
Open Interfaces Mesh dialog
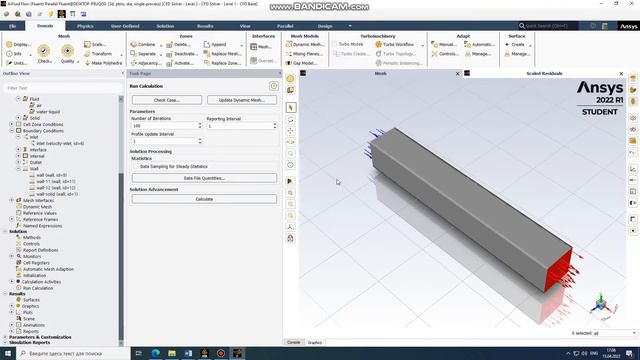(261, 47)
